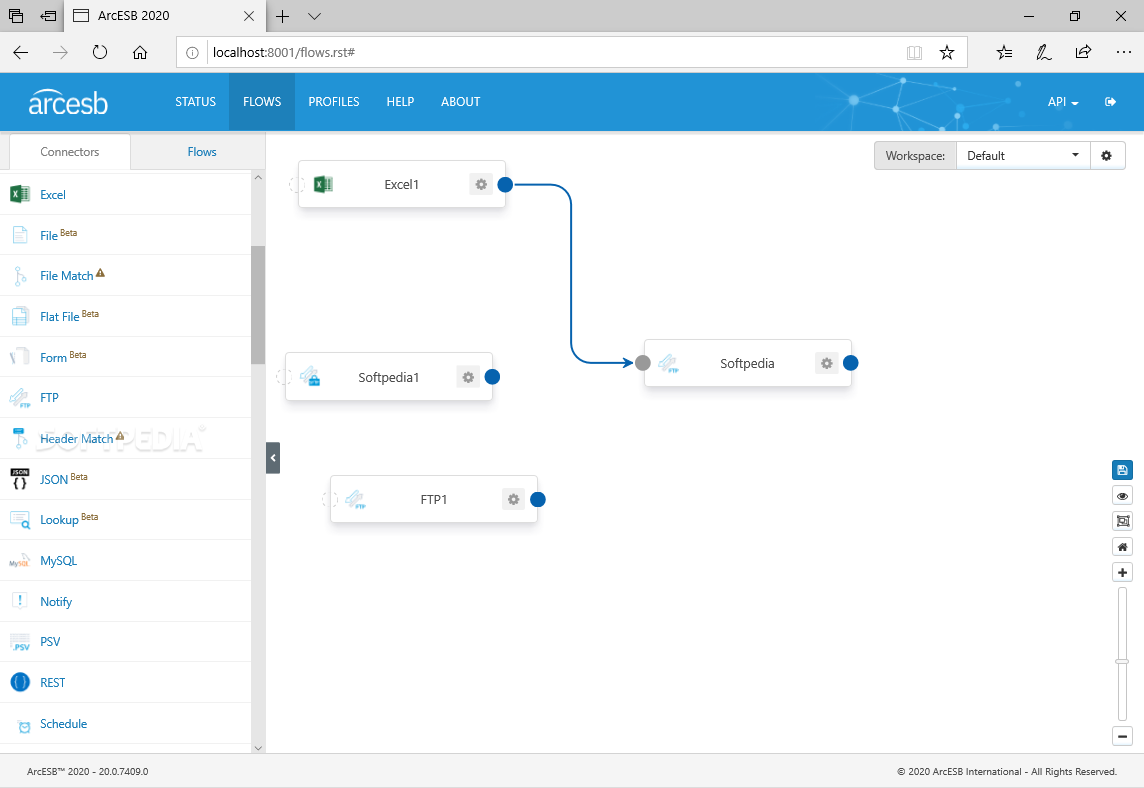Open the HELP menu item
This screenshot has width=1144, height=788.
click(400, 102)
